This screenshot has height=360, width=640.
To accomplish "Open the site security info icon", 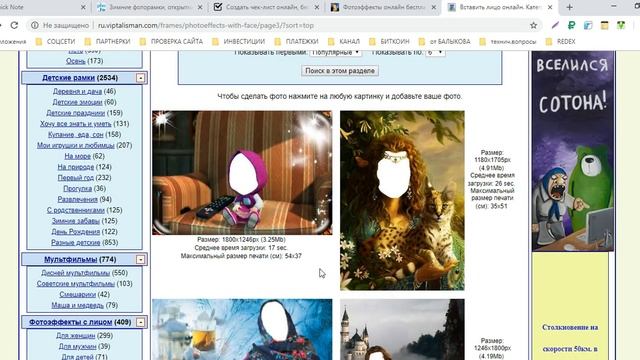I will click(x=35, y=25).
